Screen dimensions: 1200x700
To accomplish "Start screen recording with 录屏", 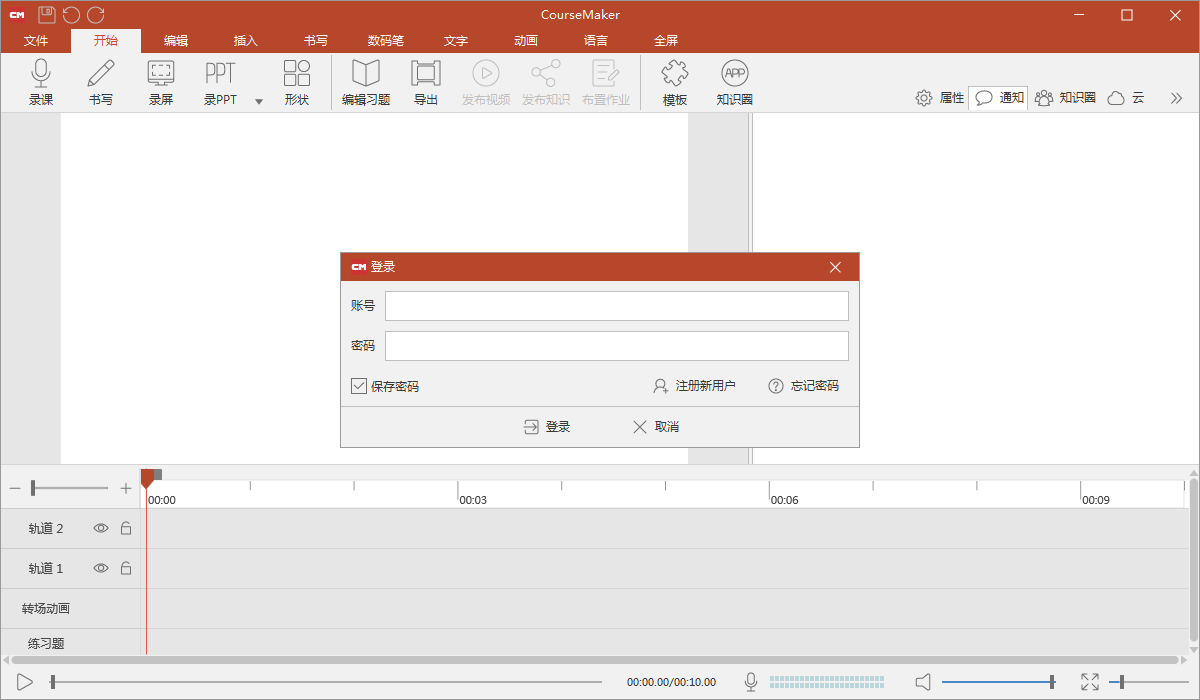I will pos(160,80).
